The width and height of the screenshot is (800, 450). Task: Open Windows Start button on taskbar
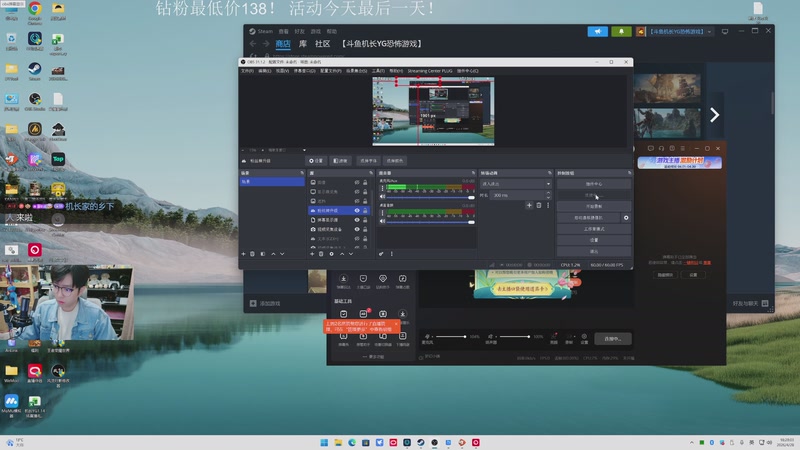pos(324,442)
